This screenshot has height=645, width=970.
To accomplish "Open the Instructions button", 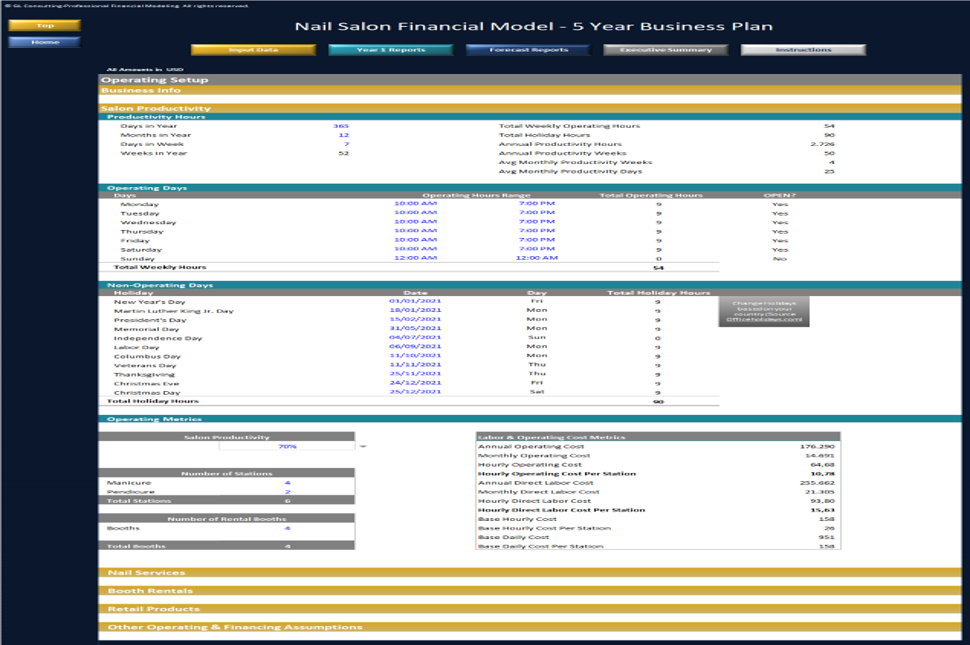I will 803,49.
